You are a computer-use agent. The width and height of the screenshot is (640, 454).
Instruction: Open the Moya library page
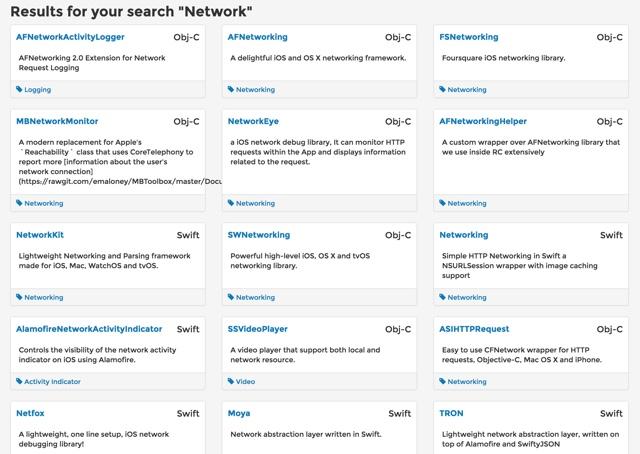[239, 412]
